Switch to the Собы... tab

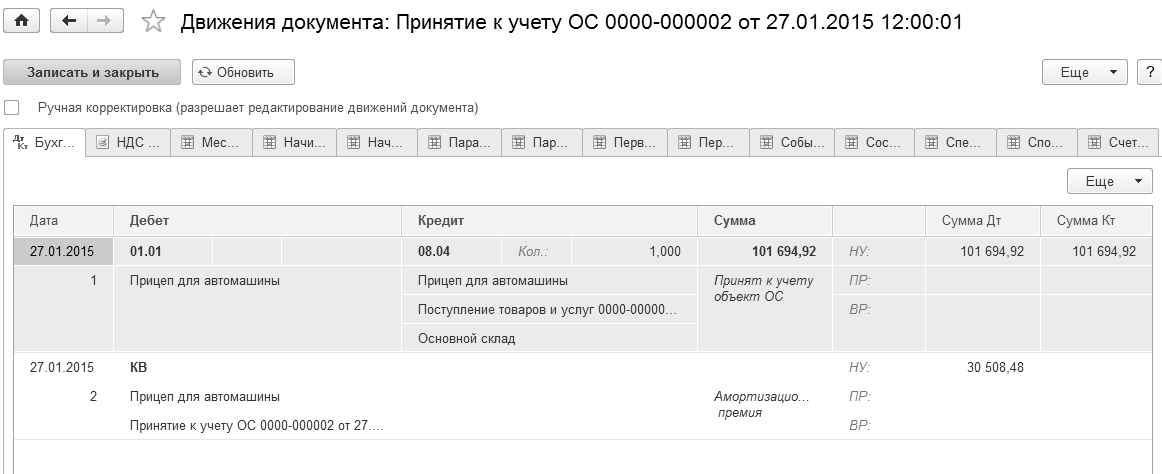tap(792, 142)
